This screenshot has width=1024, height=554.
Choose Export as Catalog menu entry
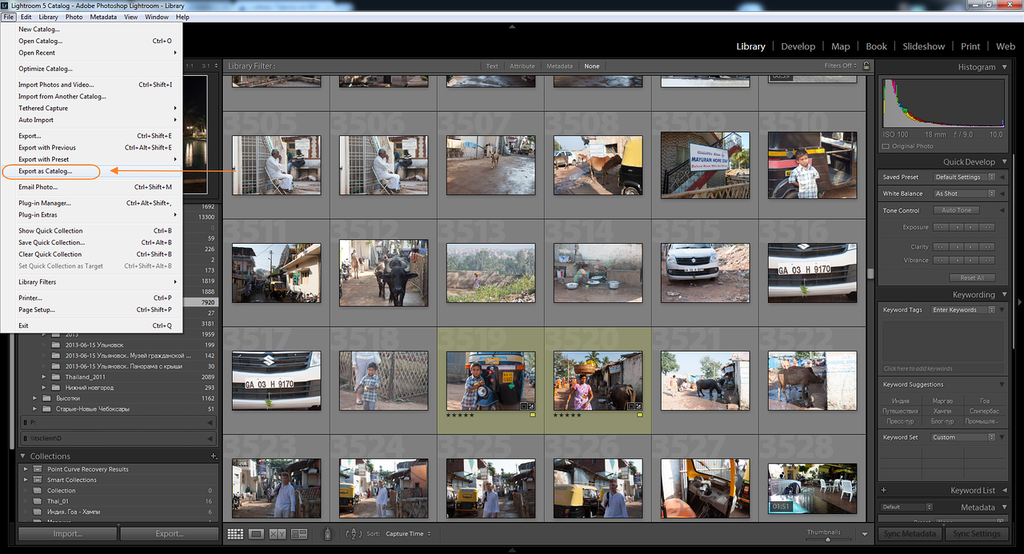coord(45,171)
